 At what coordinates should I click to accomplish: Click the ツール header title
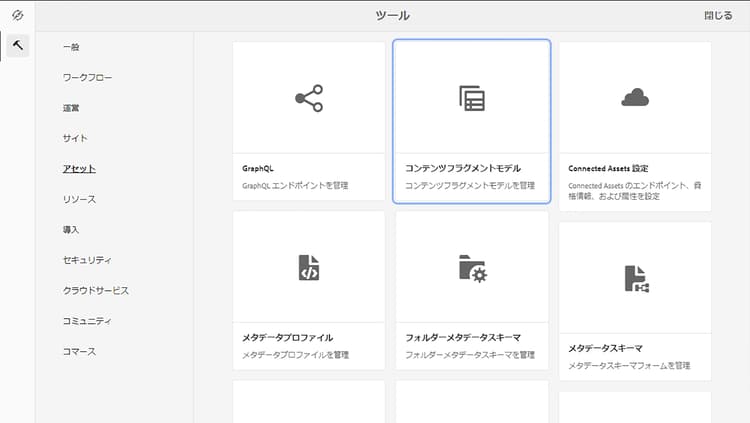[392, 16]
